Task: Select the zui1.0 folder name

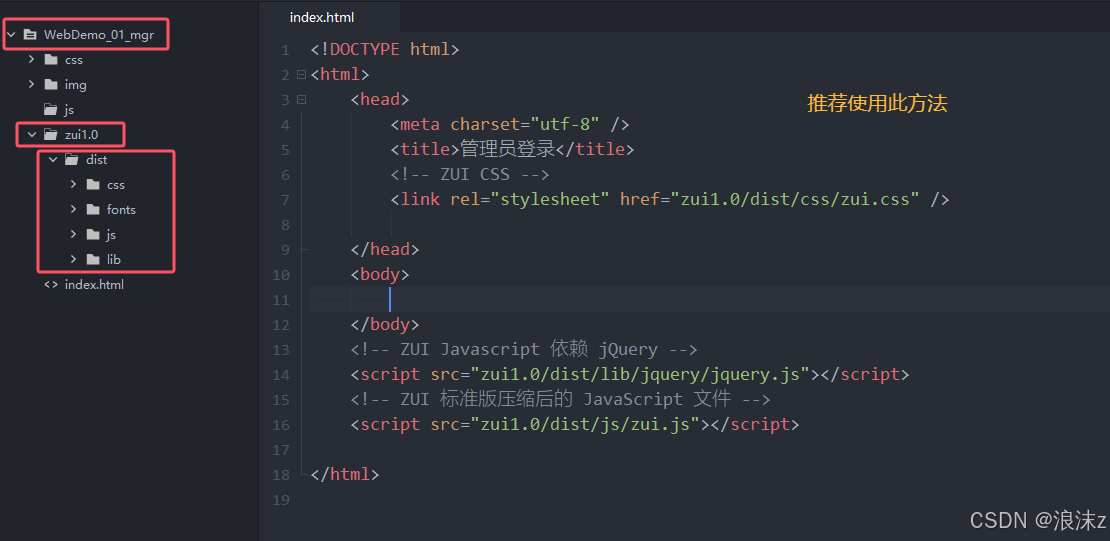Action: (81, 134)
